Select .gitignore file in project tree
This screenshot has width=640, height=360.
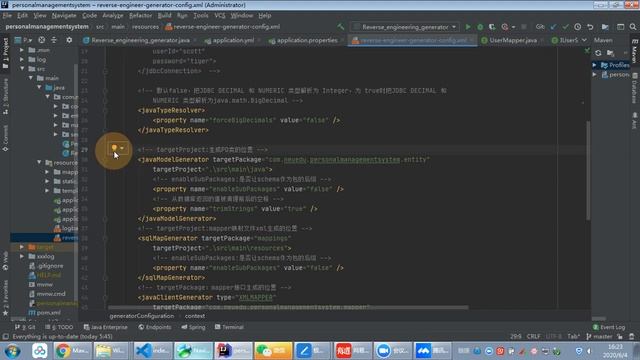pyautogui.click(x=46, y=266)
